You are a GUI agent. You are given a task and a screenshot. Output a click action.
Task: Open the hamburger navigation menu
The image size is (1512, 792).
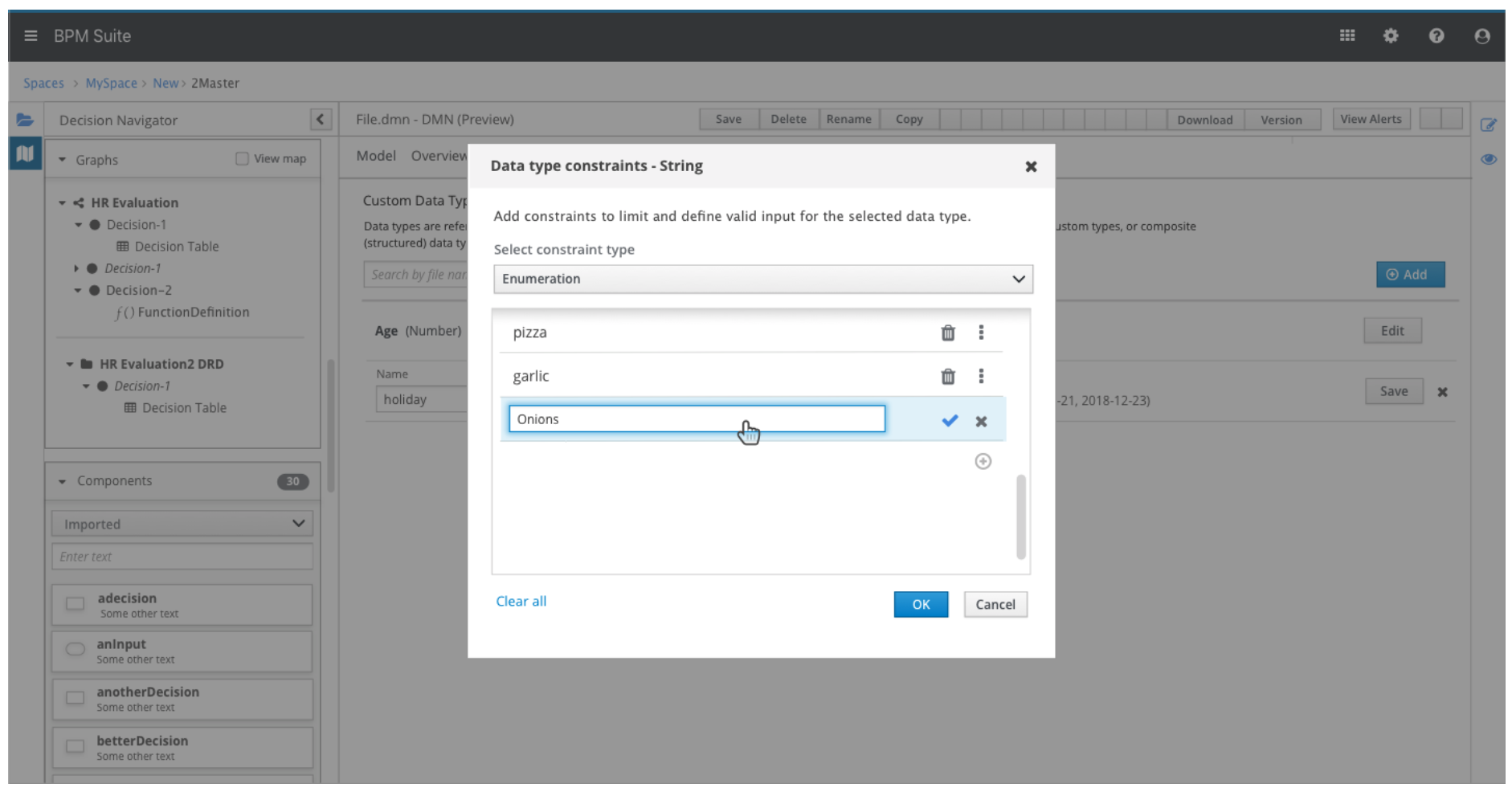coord(31,35)
